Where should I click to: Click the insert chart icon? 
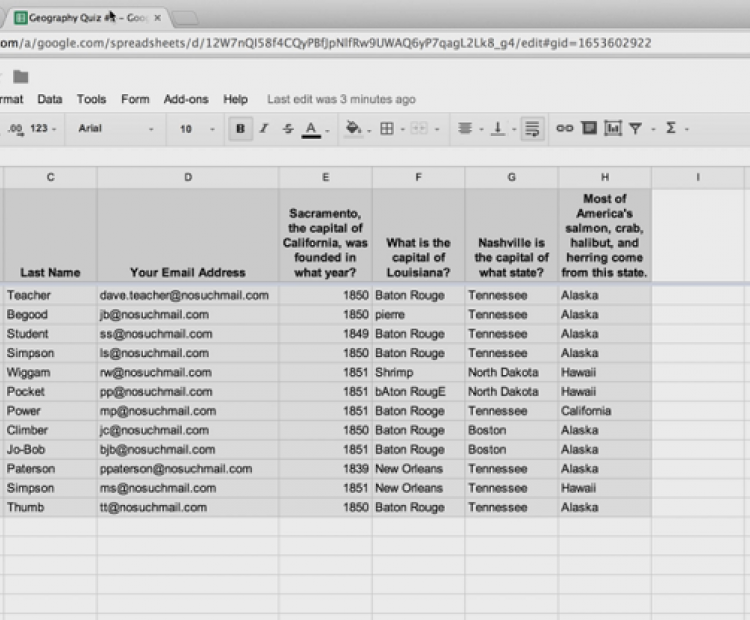click(x=612, y=129)
